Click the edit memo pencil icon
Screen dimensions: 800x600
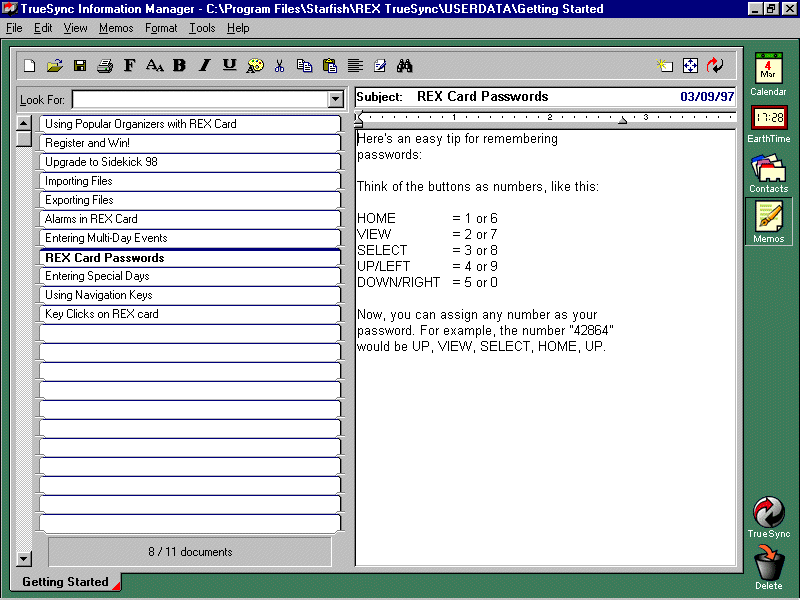[380, 65]
